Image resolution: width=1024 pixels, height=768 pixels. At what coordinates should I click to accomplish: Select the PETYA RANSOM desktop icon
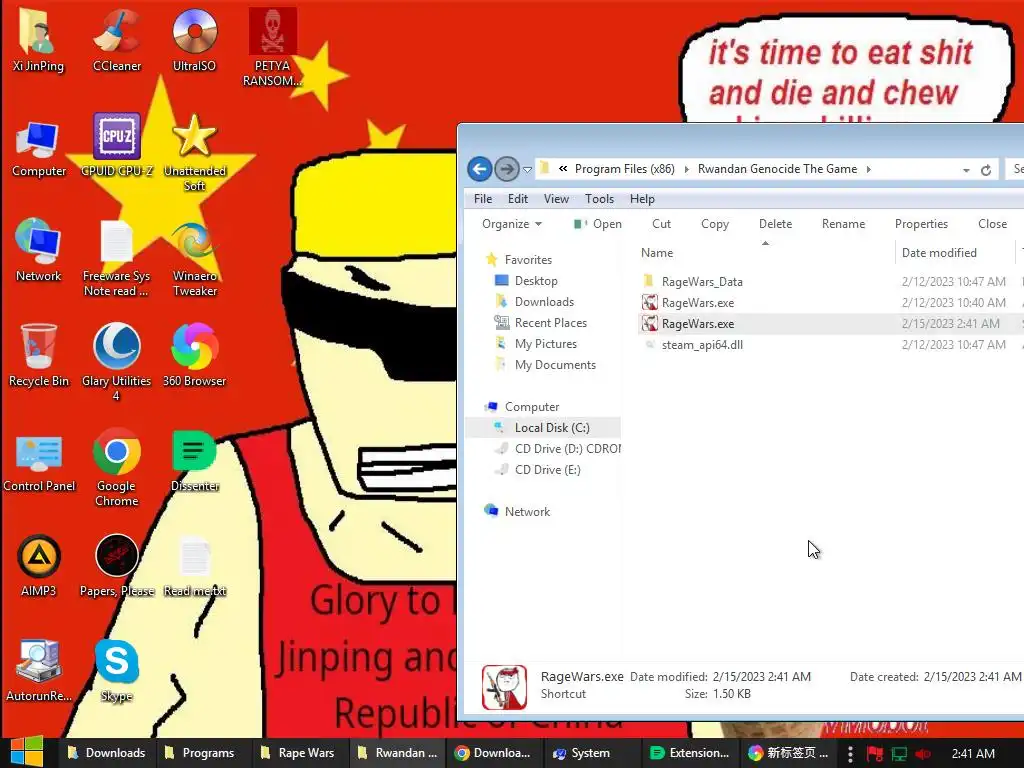(x=272, y=47)
